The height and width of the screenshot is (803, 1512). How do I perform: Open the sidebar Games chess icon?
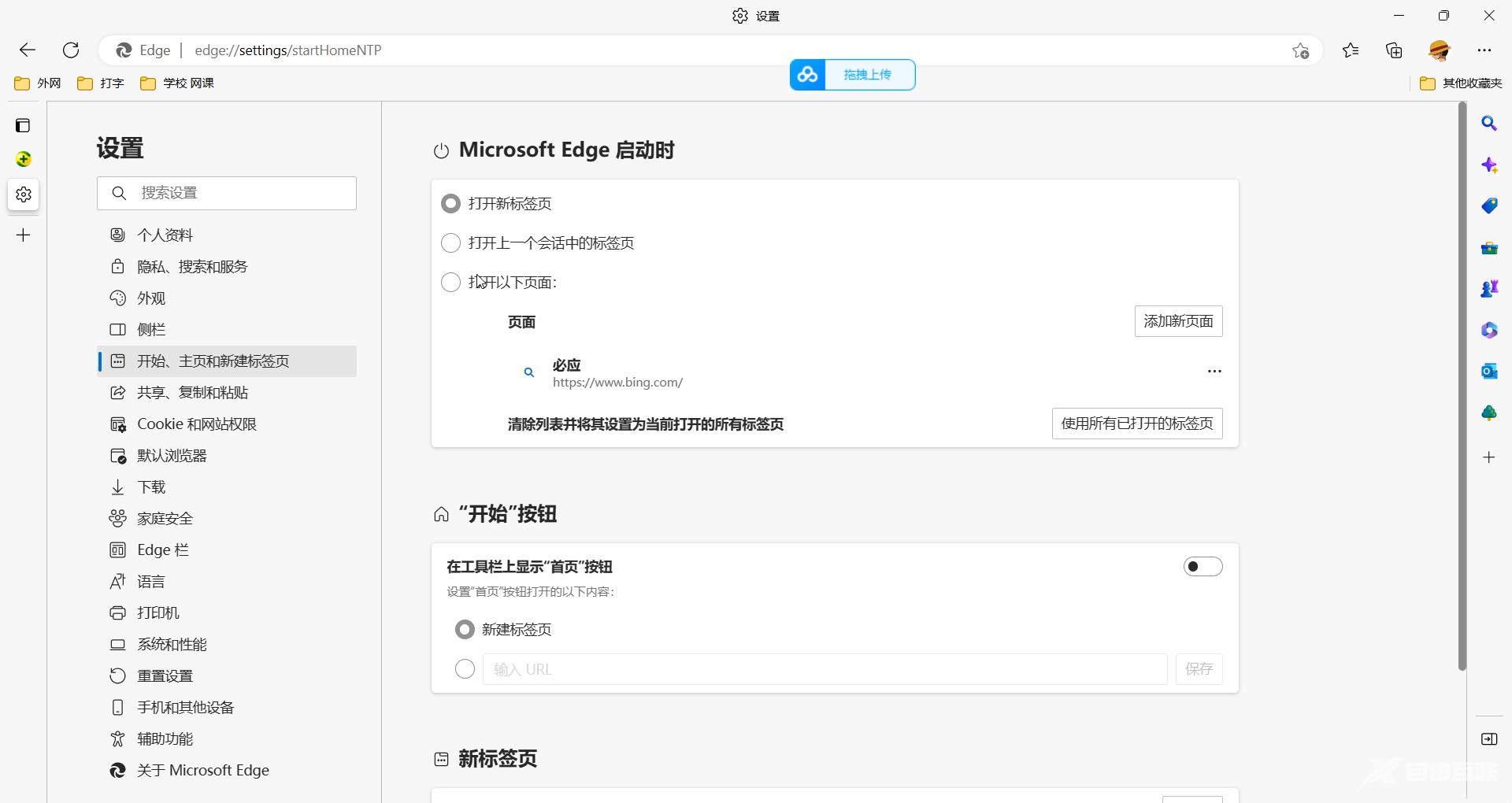[x=1489, y=289]
